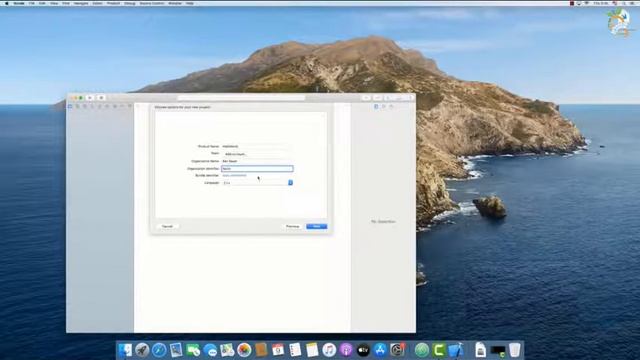
Task: Click the Organization Name field
Action: [x=257, y=161]
